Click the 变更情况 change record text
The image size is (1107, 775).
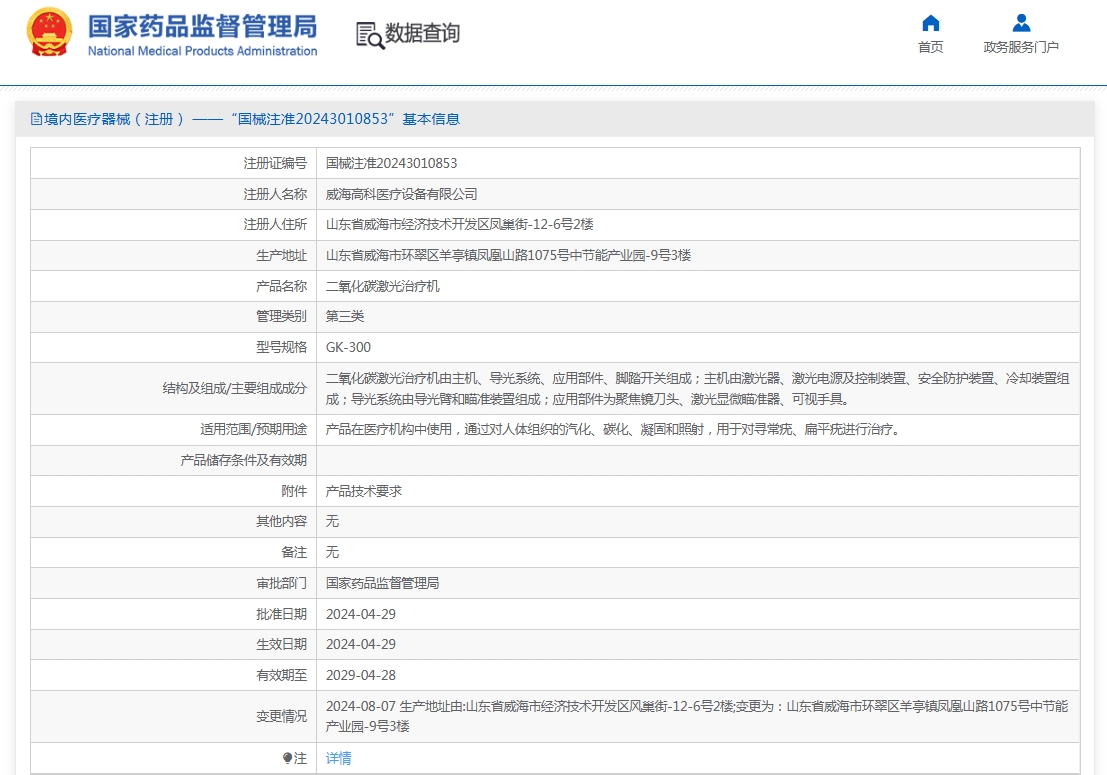[x=697, y=716]
